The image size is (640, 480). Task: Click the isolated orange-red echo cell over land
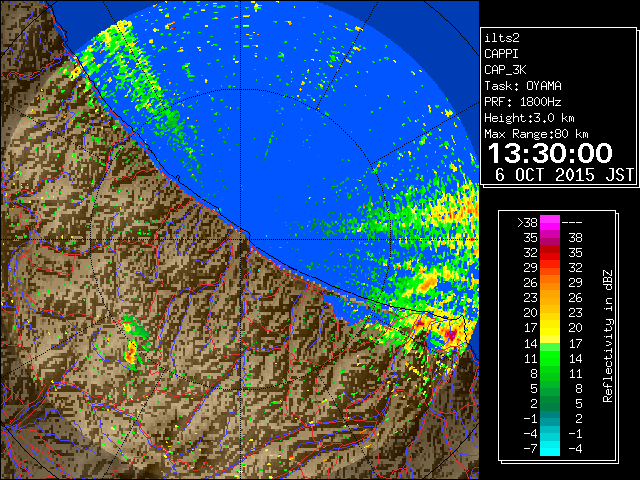point(131,352)
